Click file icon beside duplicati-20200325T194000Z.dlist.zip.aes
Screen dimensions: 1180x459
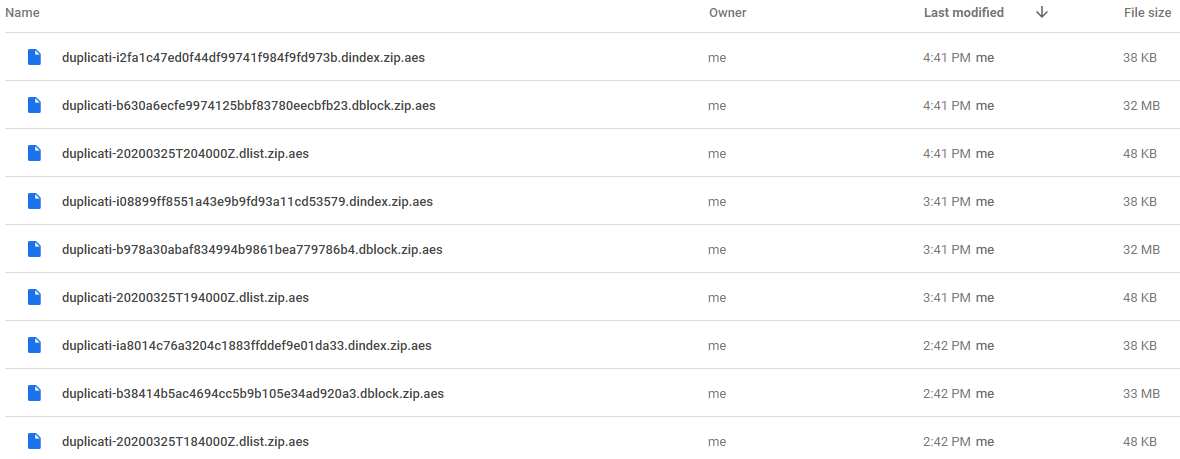click(x=34, y=297)
